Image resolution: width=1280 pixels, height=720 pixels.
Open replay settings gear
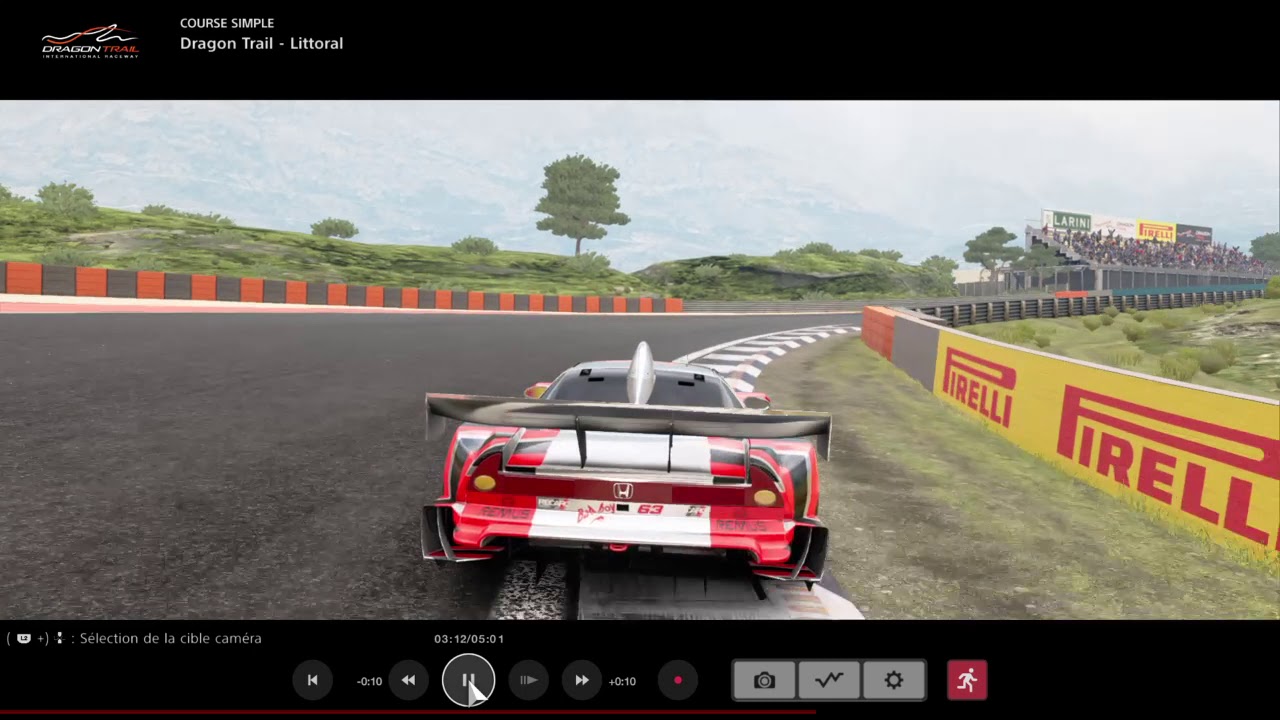(894, 680)
